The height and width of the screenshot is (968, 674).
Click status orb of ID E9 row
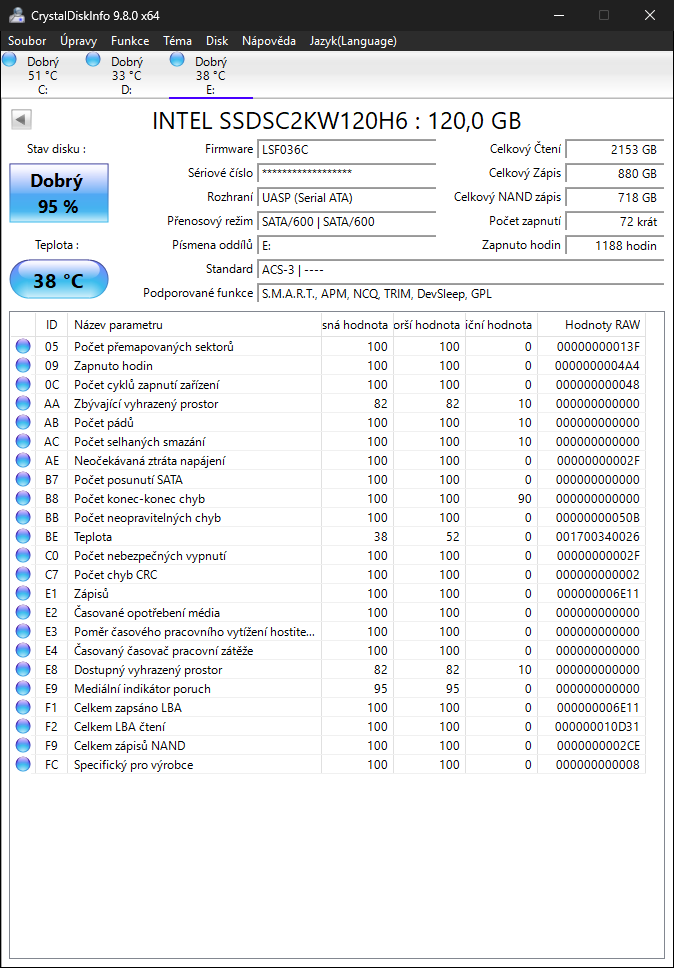tap(23, 689)
